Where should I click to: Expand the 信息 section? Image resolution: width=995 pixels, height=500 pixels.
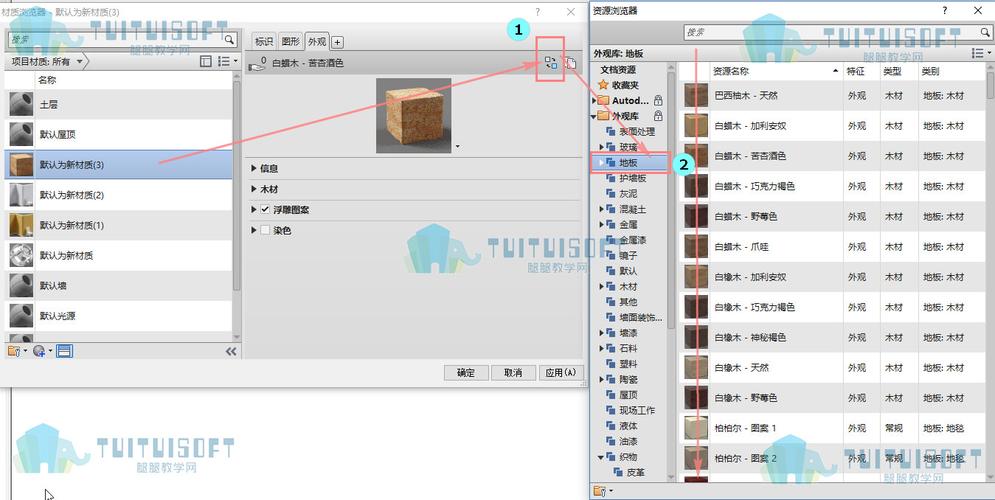pos(254,168)
